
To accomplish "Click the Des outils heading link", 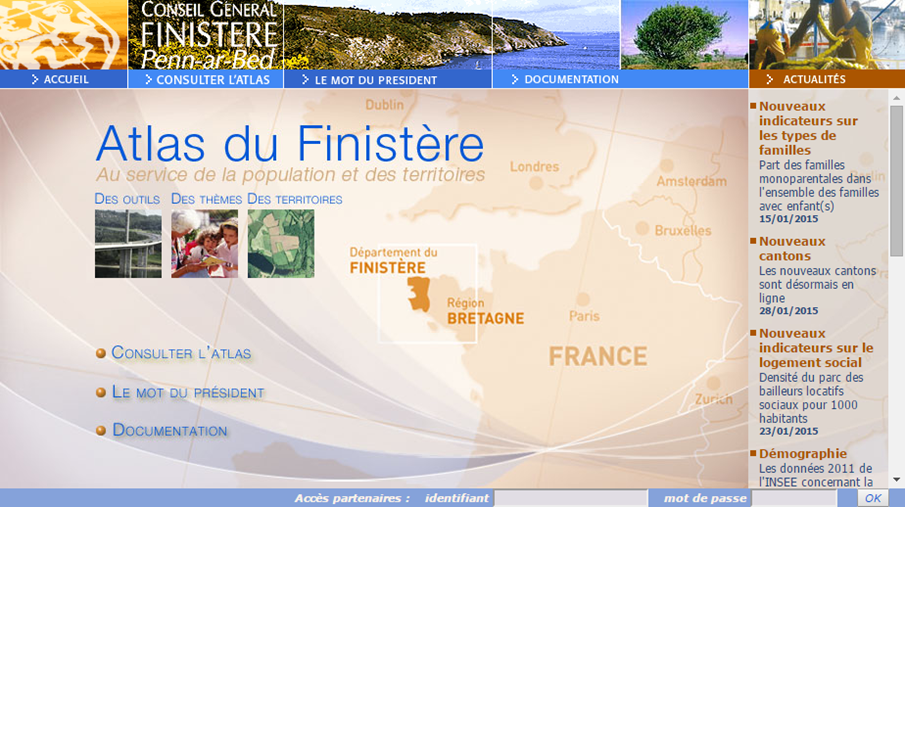I will click(x=127, y=199).
